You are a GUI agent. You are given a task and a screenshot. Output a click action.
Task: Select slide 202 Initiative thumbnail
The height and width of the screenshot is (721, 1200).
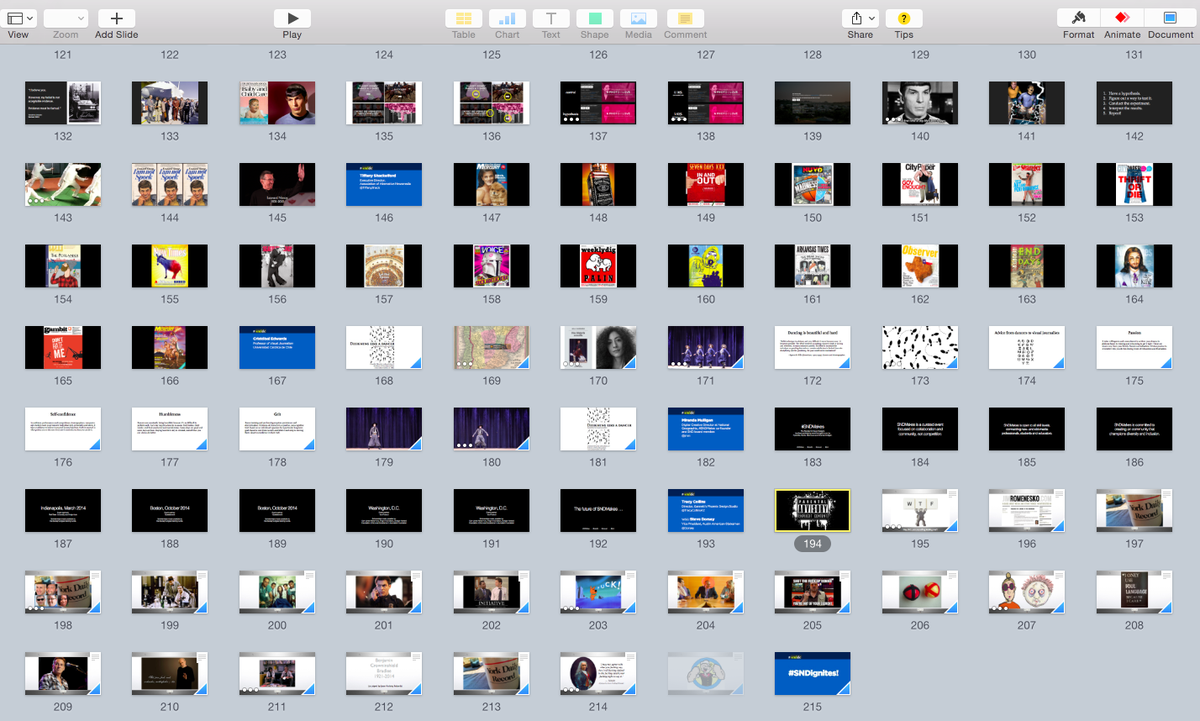[x=491, y=592]
